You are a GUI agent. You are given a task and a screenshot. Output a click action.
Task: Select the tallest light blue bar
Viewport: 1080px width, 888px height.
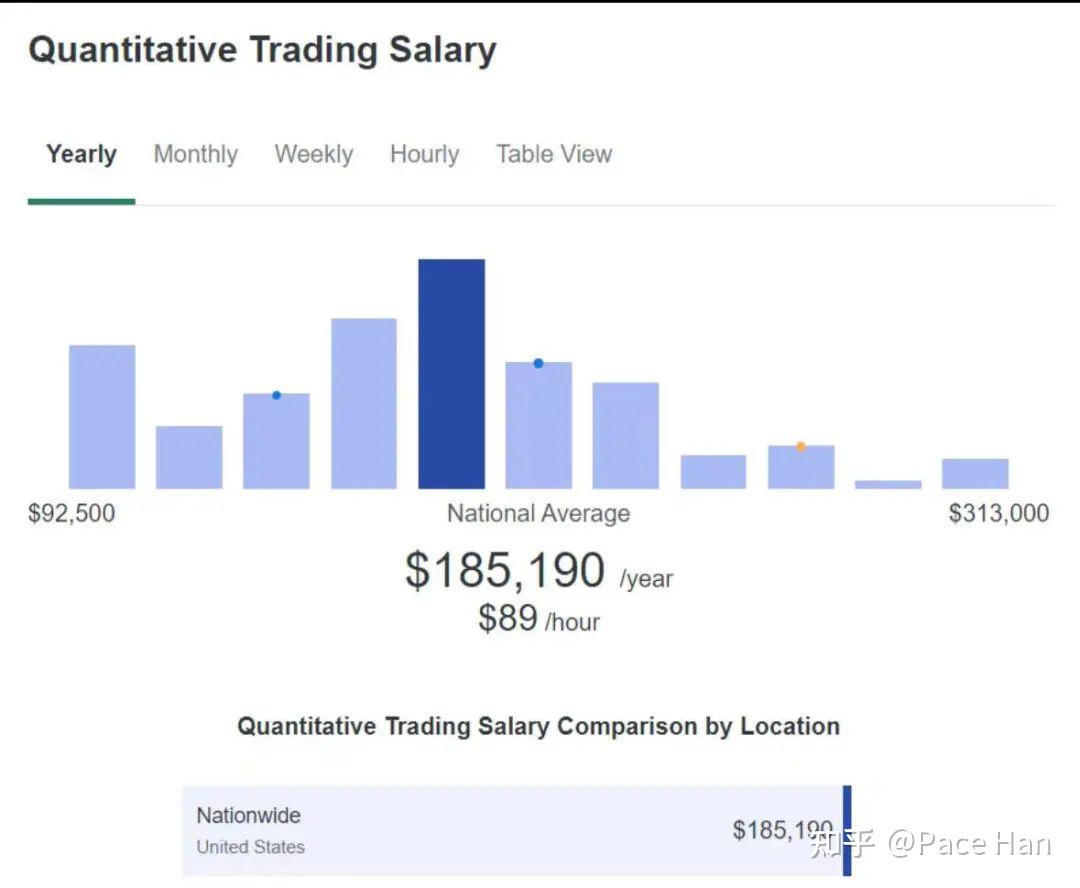click(x=363, y=400)
